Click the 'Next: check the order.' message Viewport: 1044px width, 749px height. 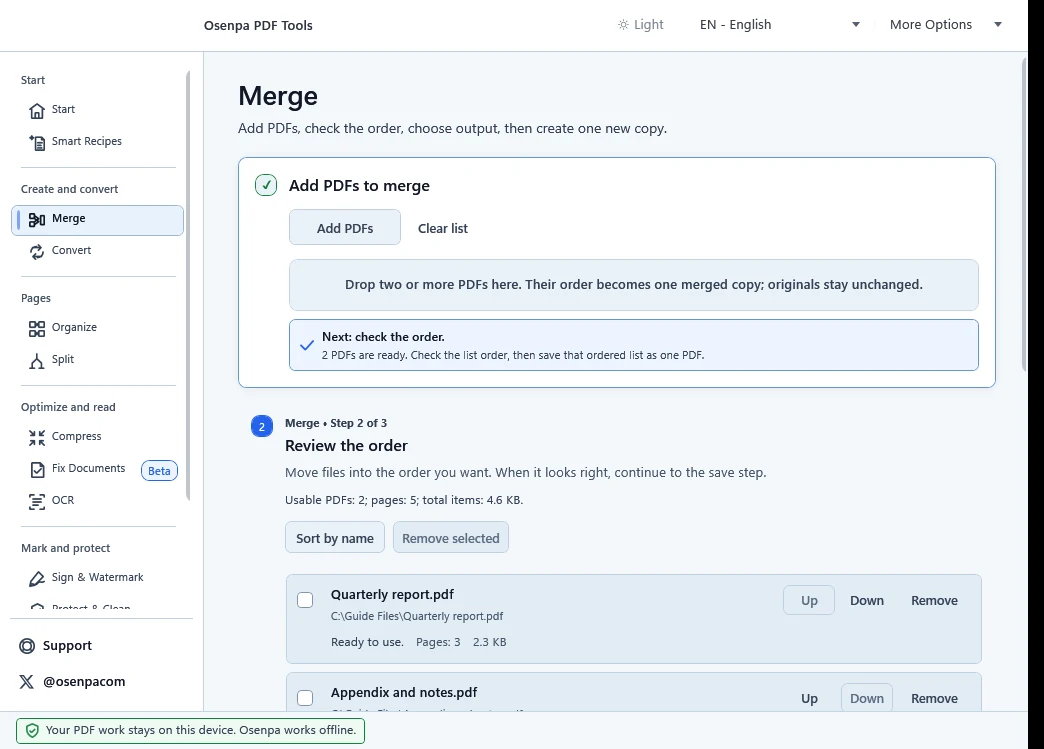(x=384, y=337)
